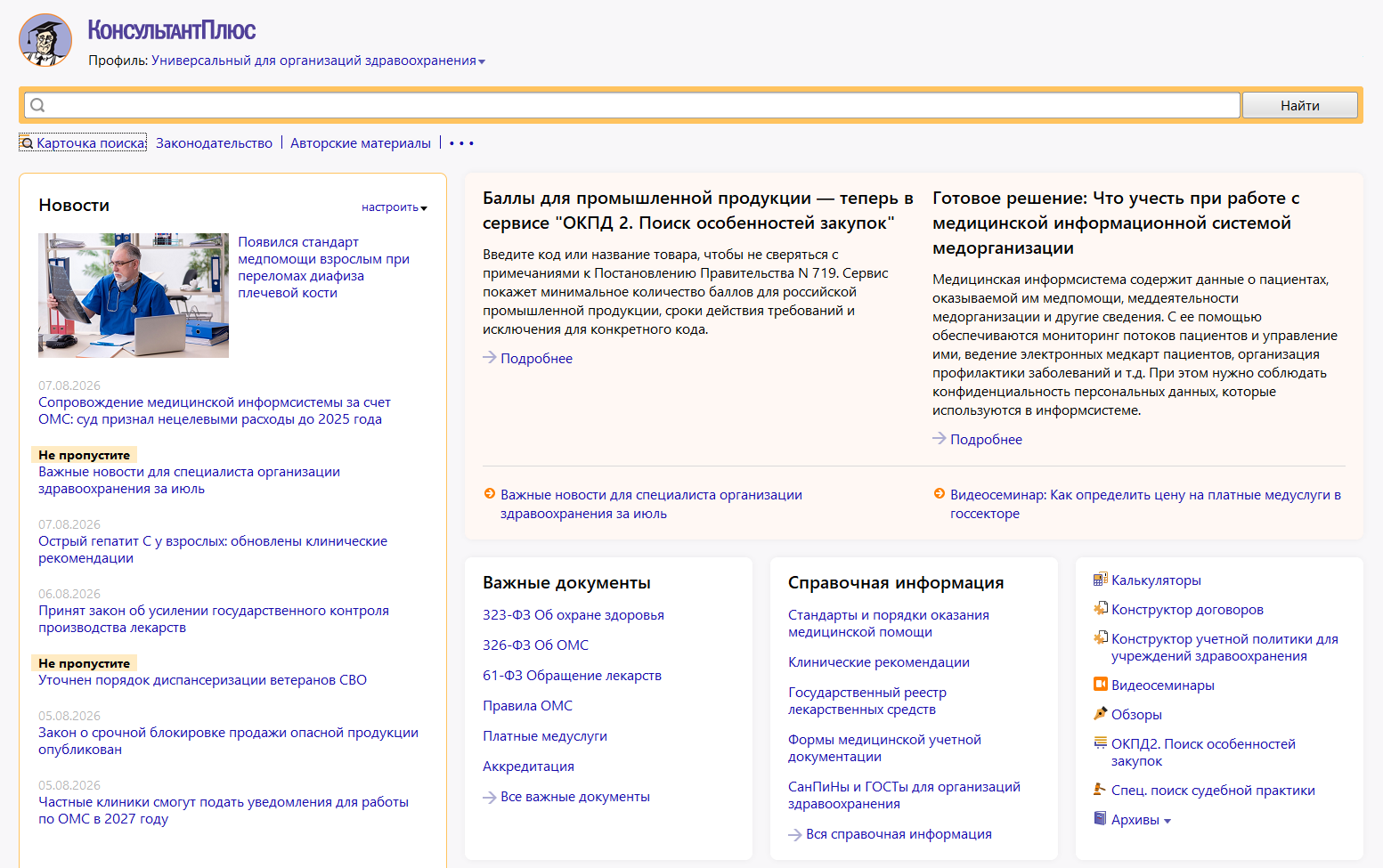Screen dimensions: 1383x868
Task: Open Спец. поиск судебной практики
Action: pos(1213,791)
